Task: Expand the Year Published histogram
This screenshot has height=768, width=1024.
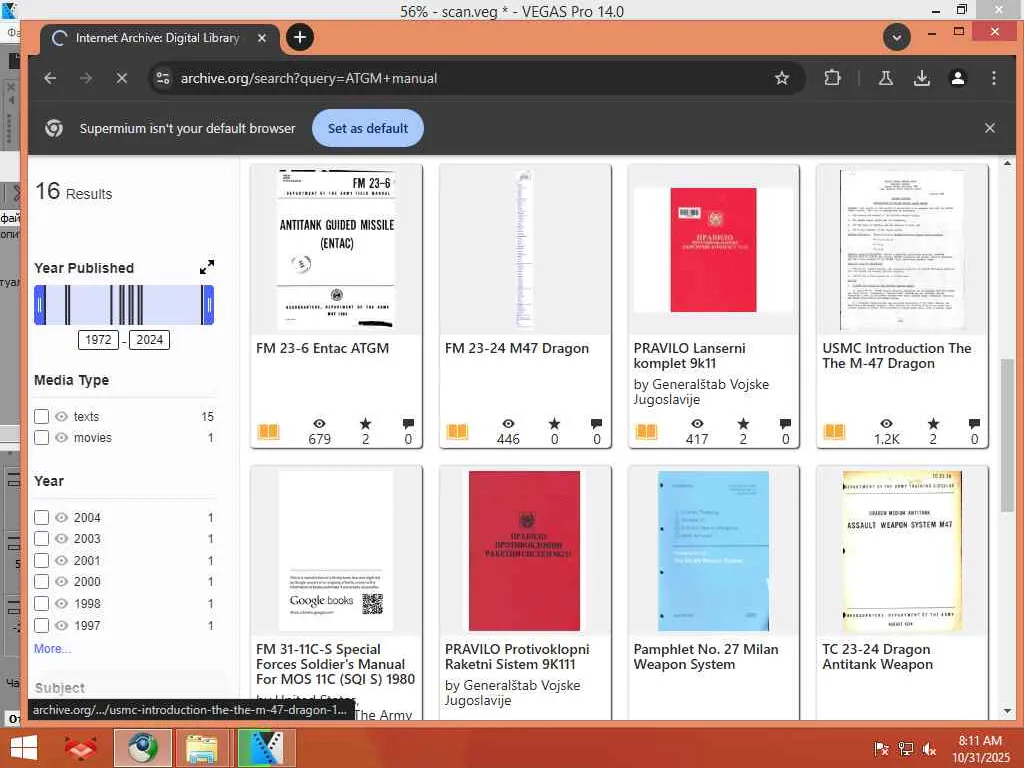Action: [x=206, y=267]
